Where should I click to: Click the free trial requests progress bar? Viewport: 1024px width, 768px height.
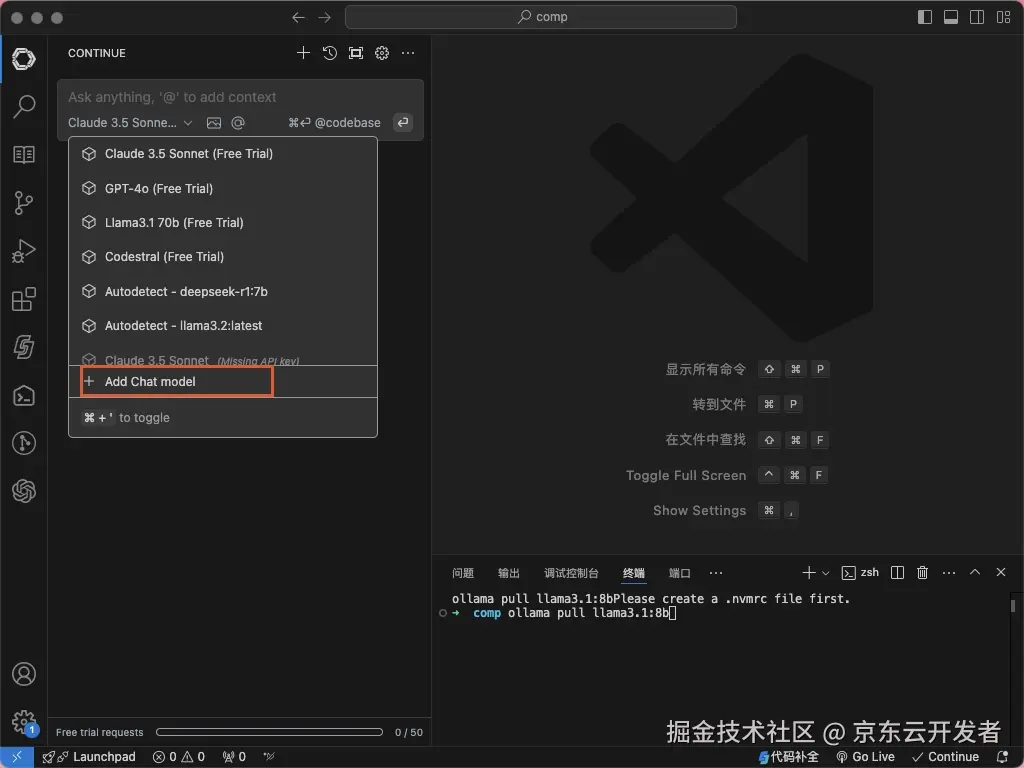click(269, 732)
